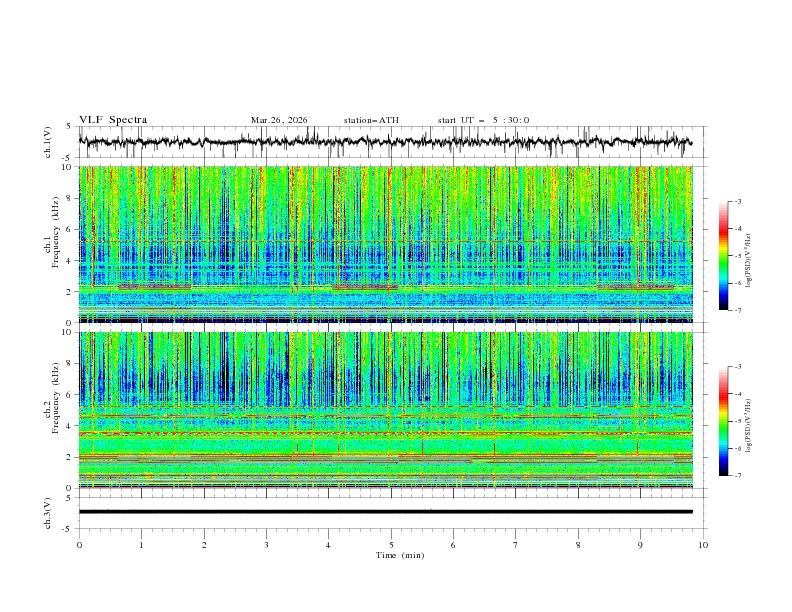Click the 'station=ATH' label
Image resolution: width=792 pixels, height=612 pixels.
(371, 120)
